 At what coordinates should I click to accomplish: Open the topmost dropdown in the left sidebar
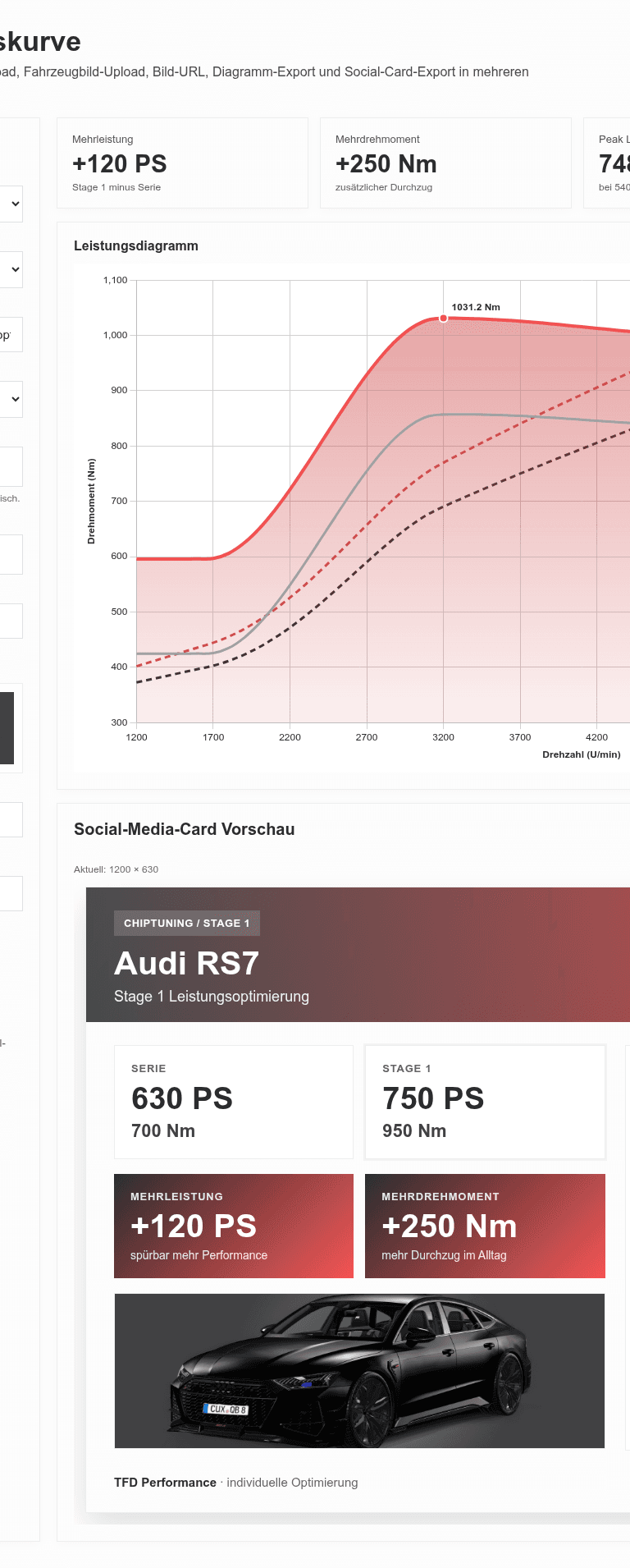(11, 204)
